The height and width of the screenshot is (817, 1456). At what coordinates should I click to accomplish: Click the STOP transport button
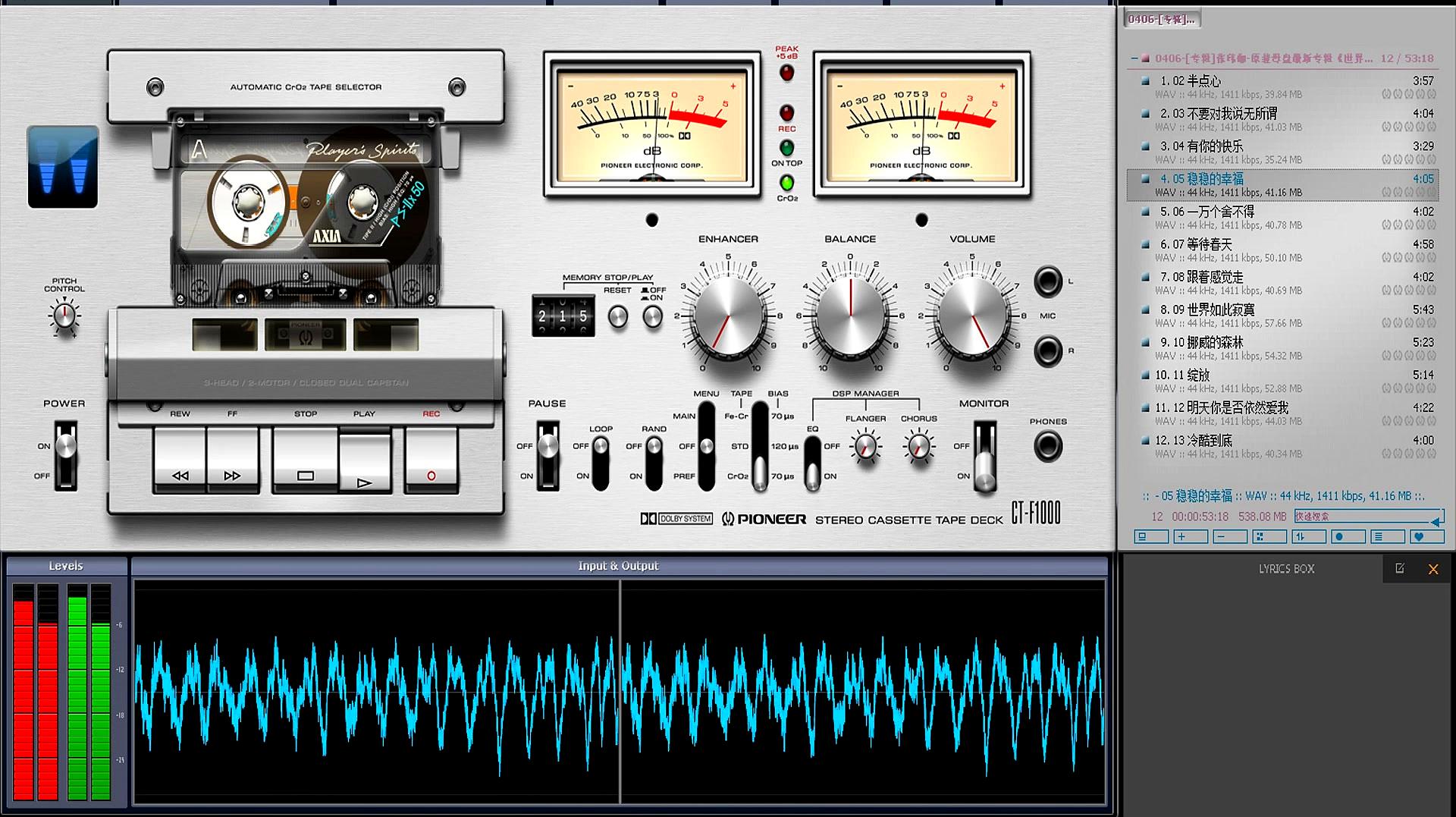[x=305, y=460]
